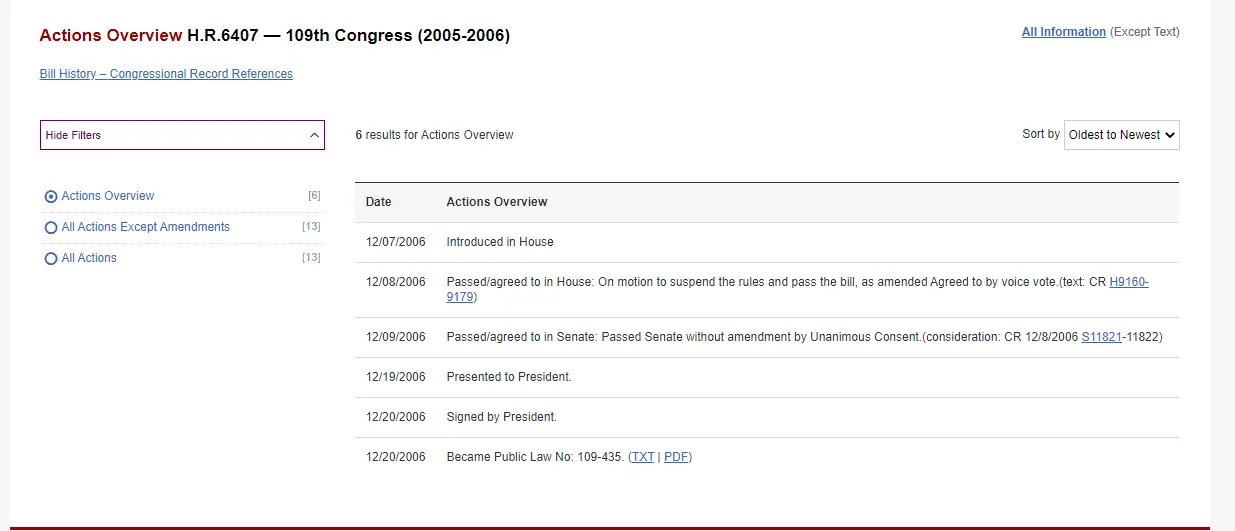Click the Introduced in House row
Image resolution: width=1235 pixels, height=531 pixels.
(500, 242)
